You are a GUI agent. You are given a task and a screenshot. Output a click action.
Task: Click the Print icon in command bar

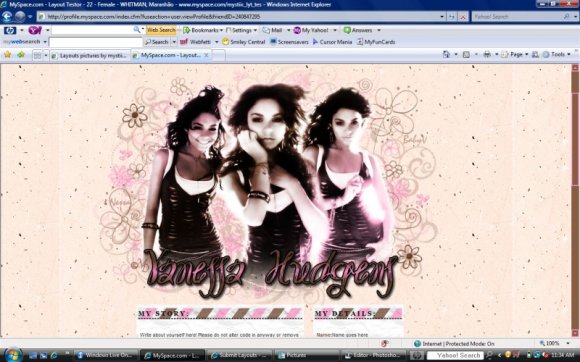tap(487, 54)
